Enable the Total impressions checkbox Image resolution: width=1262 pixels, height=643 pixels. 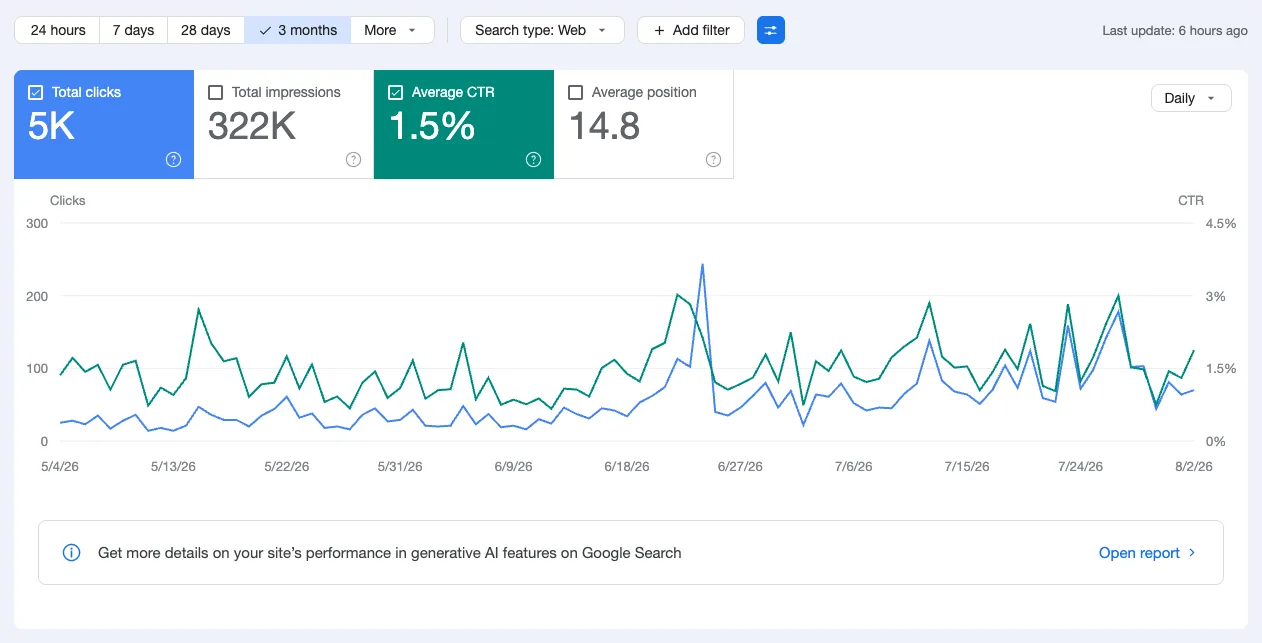(x=215, y=92)
